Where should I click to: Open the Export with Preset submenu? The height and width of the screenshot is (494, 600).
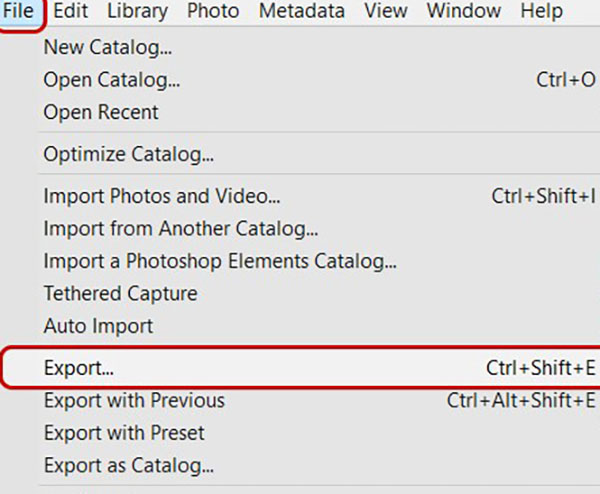(x=124, y=433)
